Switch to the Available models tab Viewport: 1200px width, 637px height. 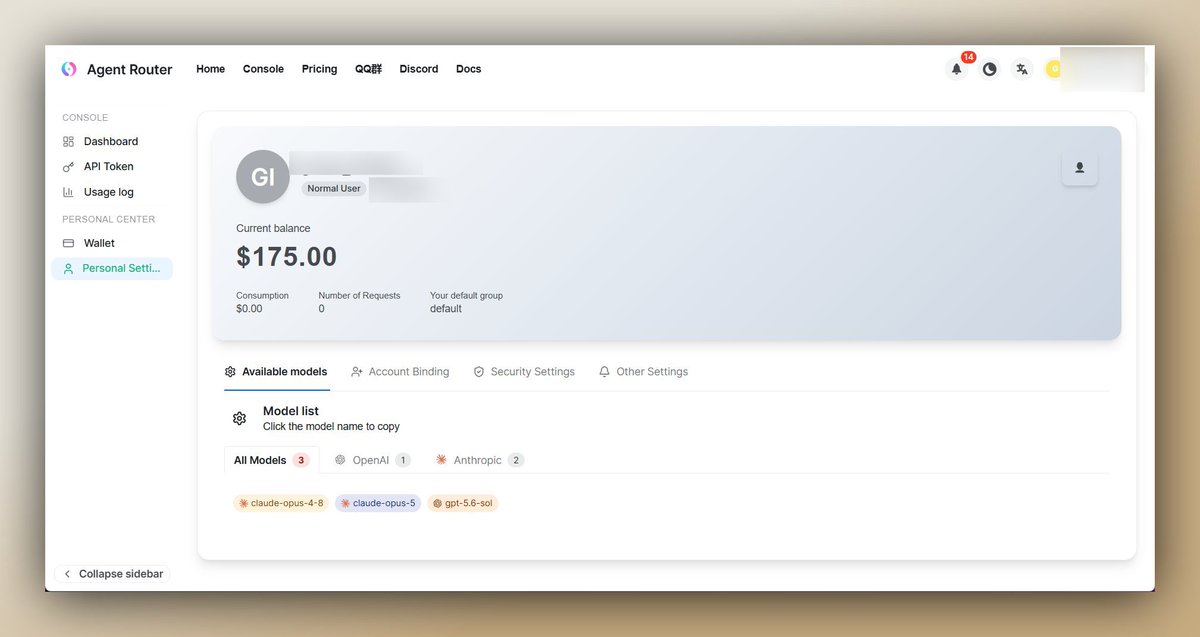pos(276,372)
